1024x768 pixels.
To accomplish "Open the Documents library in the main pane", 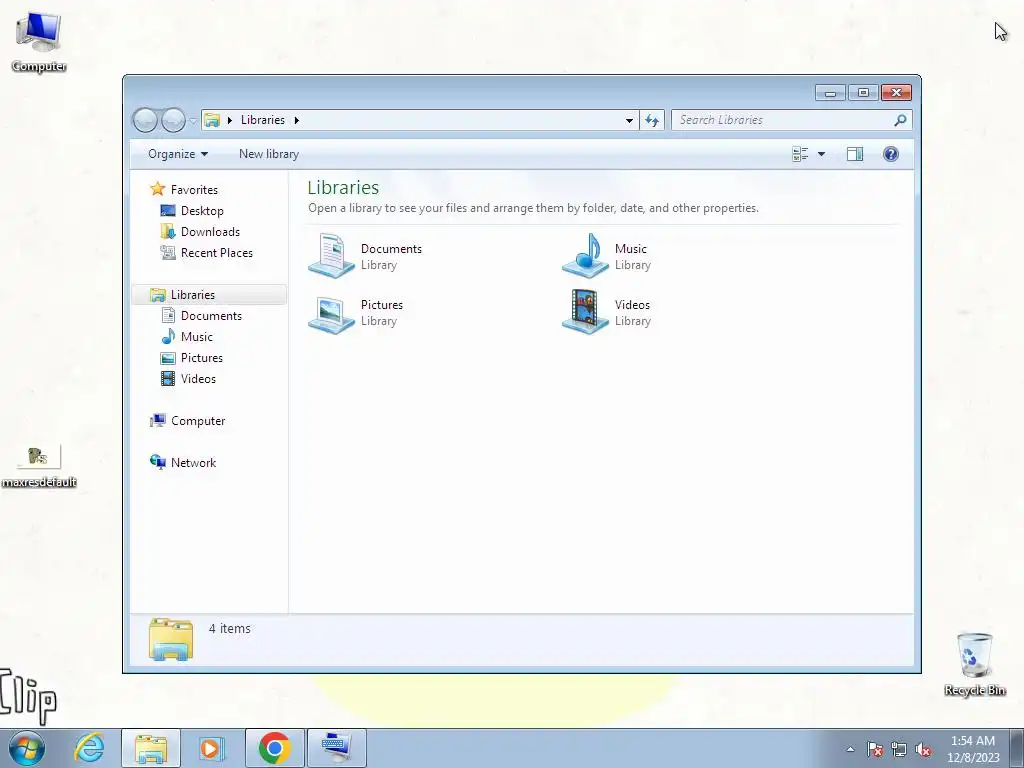I will pyautogui.click(x=366, y=256).
